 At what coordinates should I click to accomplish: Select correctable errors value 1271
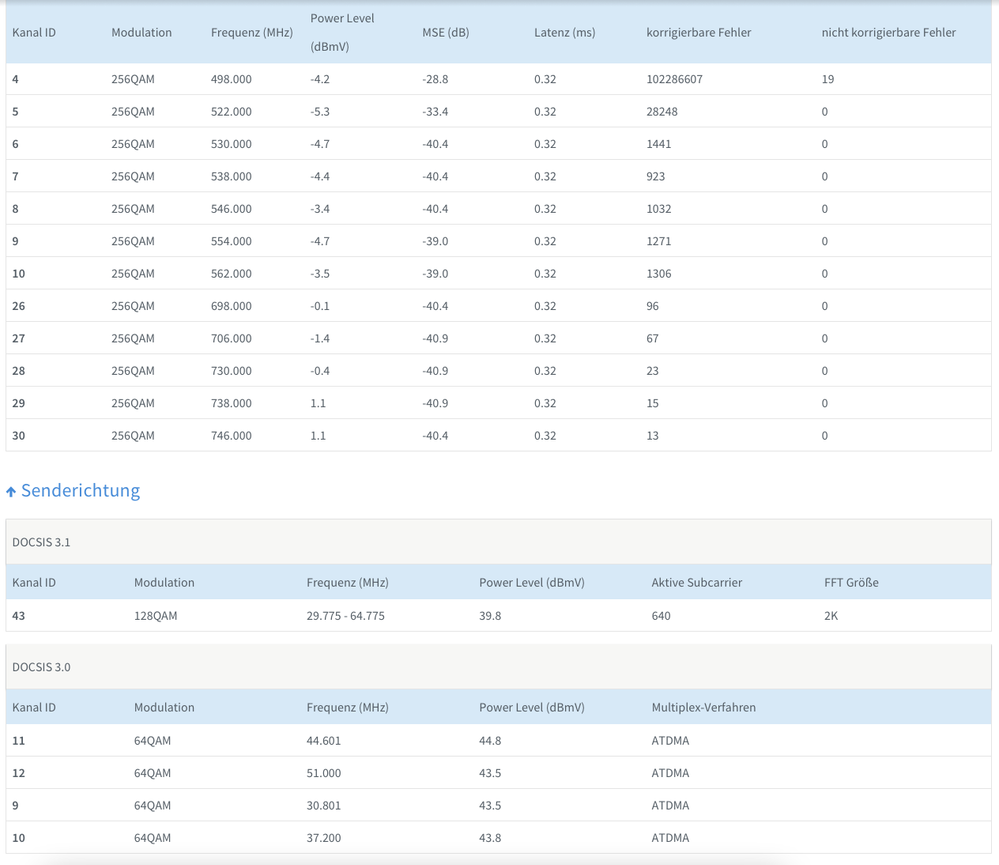pyautogui.click(x=659, y=241)
